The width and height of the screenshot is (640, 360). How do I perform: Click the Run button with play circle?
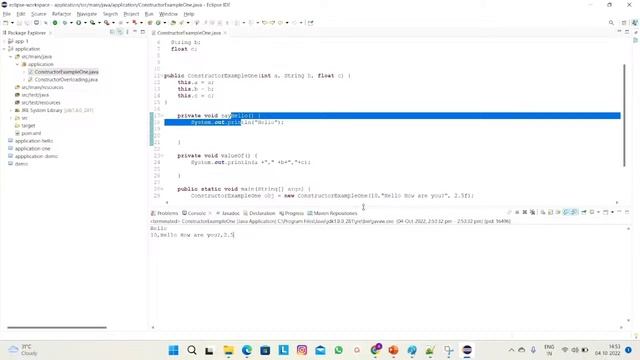pos(78,23)
